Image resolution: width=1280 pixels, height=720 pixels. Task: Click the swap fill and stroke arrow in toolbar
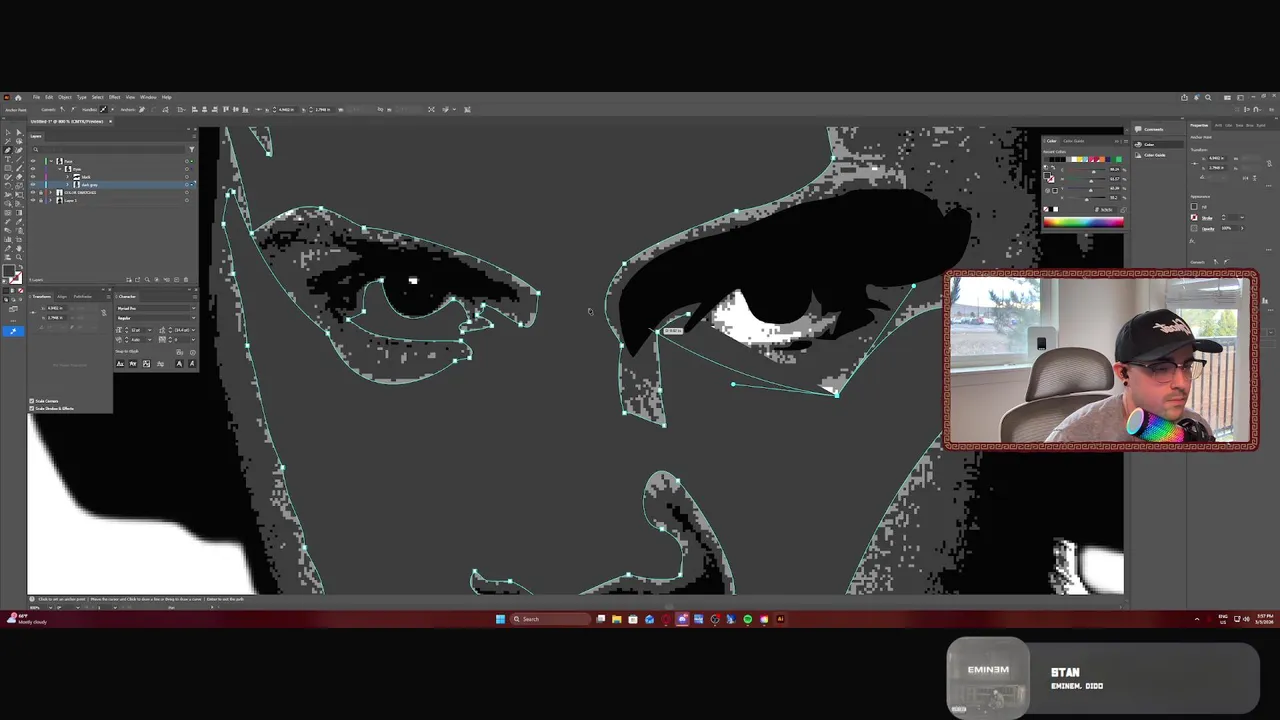click(x=20, y=267)
